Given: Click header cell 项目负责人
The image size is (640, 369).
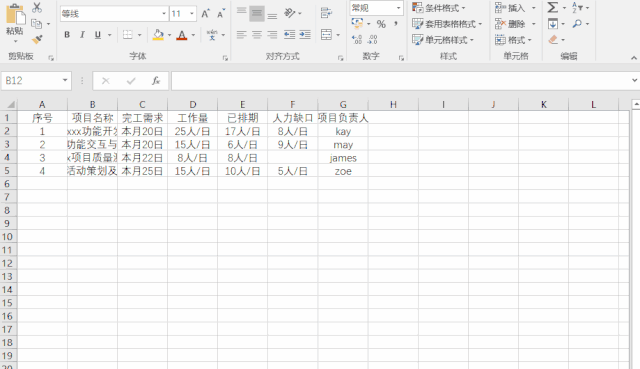Looking at the screenshot, I should click(343, 118).
